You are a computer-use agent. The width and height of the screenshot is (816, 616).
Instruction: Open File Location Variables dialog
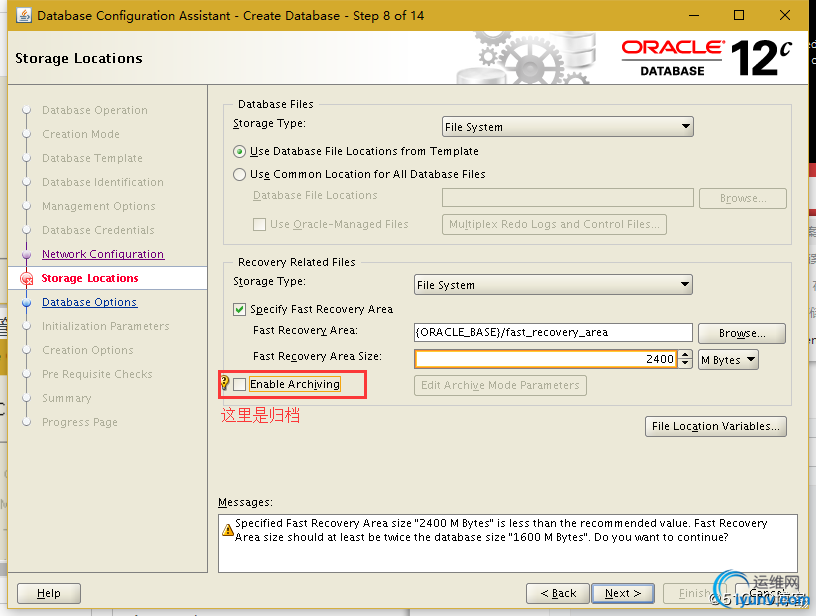click(x=716, y=427)
